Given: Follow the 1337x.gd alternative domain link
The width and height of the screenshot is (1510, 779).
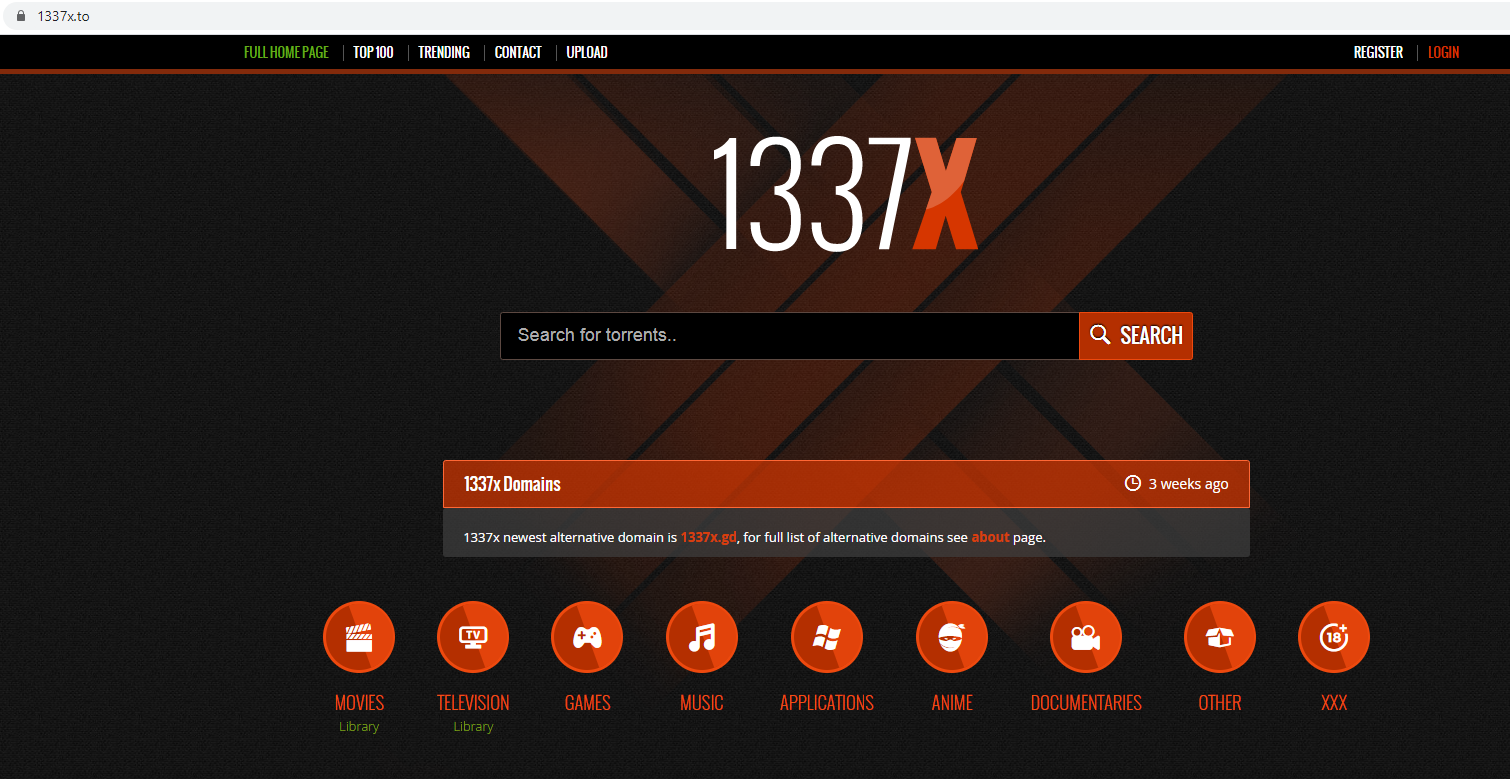Looking at the screenshot, I should click(x=708, y=537).
